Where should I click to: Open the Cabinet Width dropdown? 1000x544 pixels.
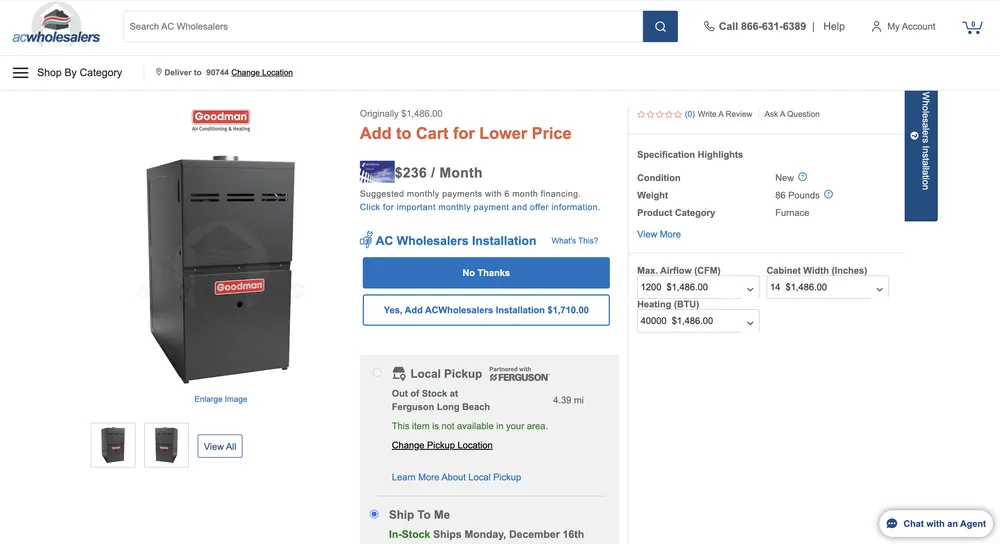826,288
